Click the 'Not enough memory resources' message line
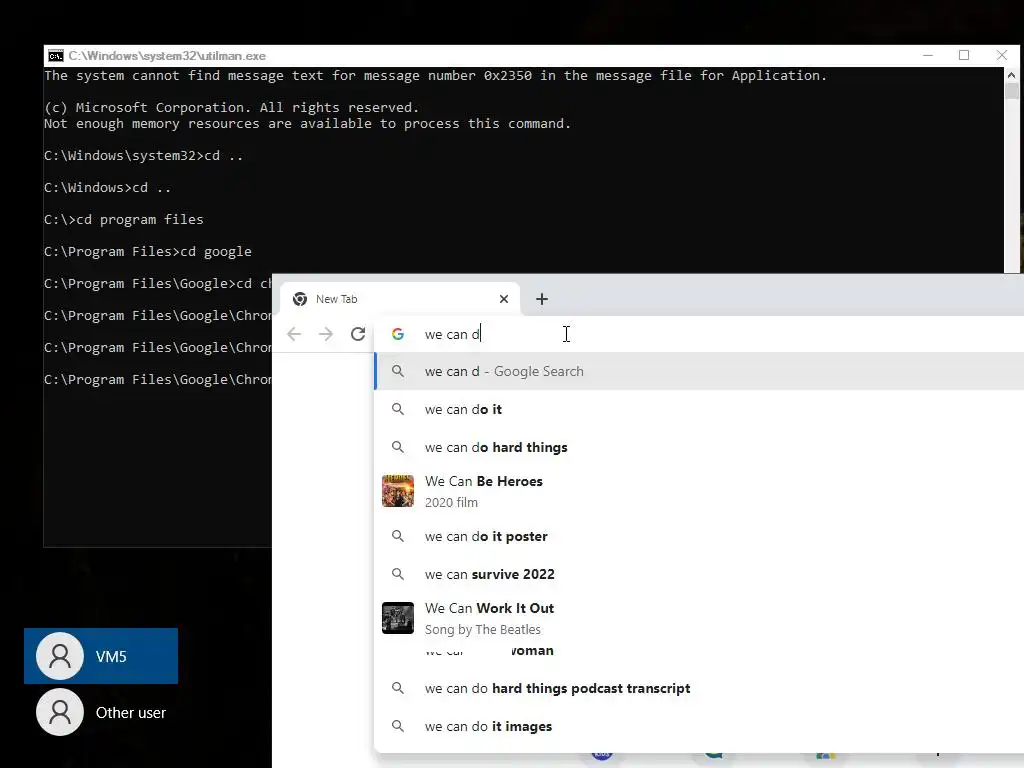Viewport: 1024px width, 768px height. point(308,123)
